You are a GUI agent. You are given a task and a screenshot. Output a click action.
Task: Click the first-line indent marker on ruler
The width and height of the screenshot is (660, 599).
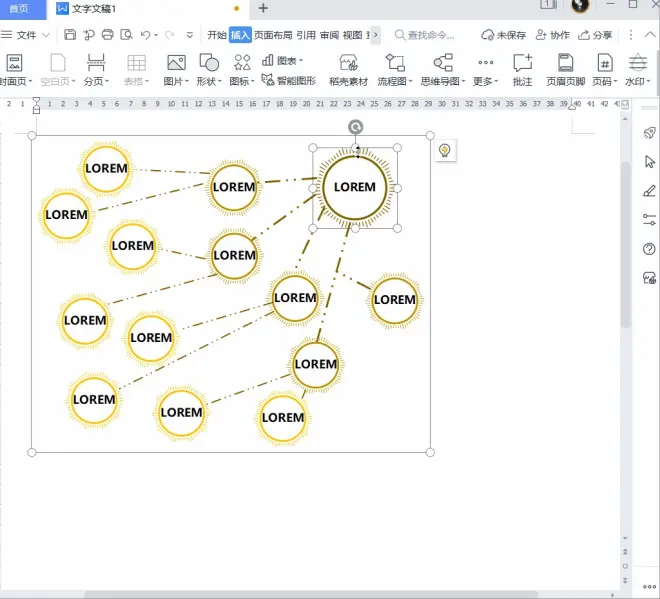36,101
